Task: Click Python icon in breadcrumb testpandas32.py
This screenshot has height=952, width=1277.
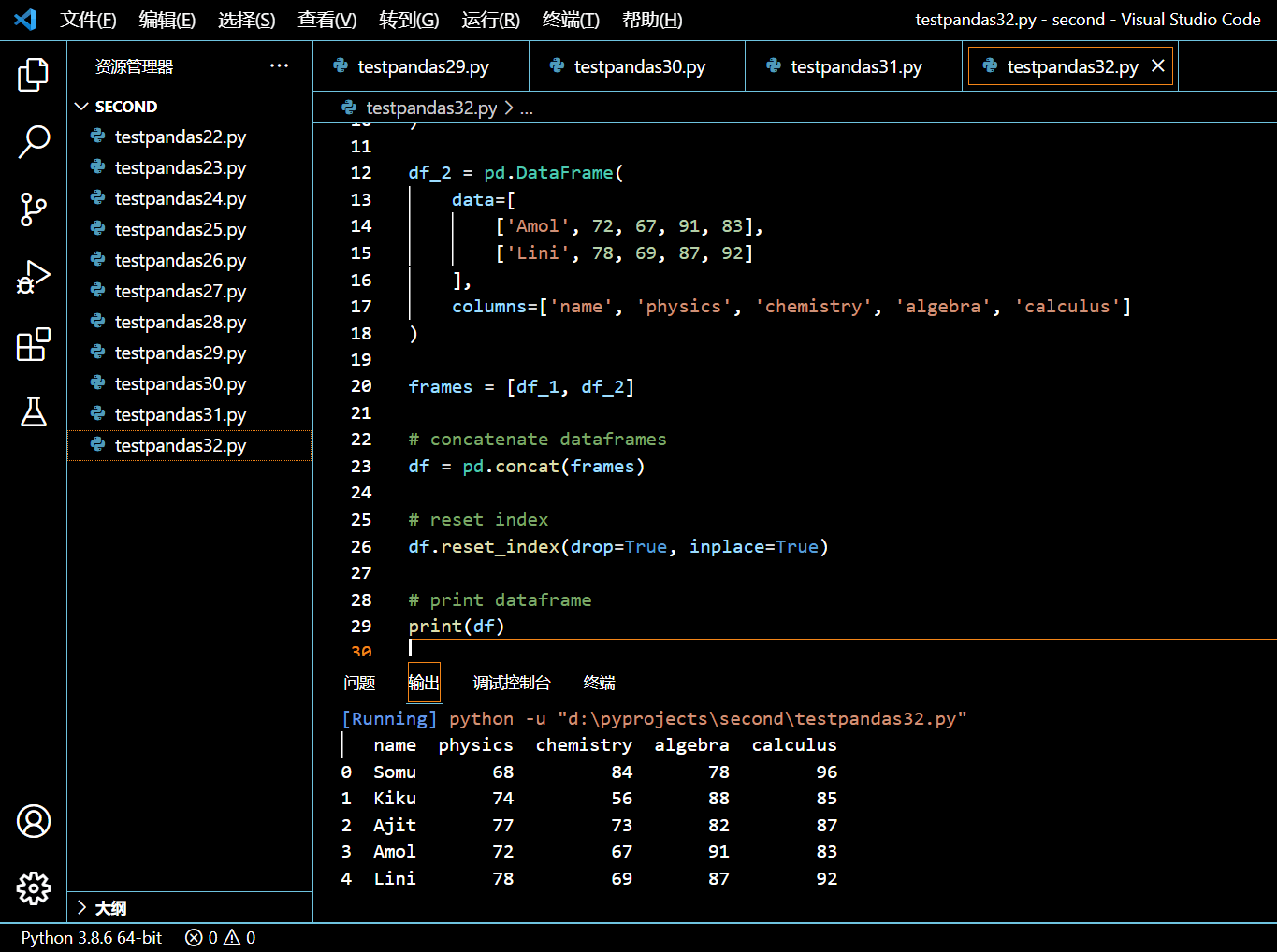Action: pos(349,108)
